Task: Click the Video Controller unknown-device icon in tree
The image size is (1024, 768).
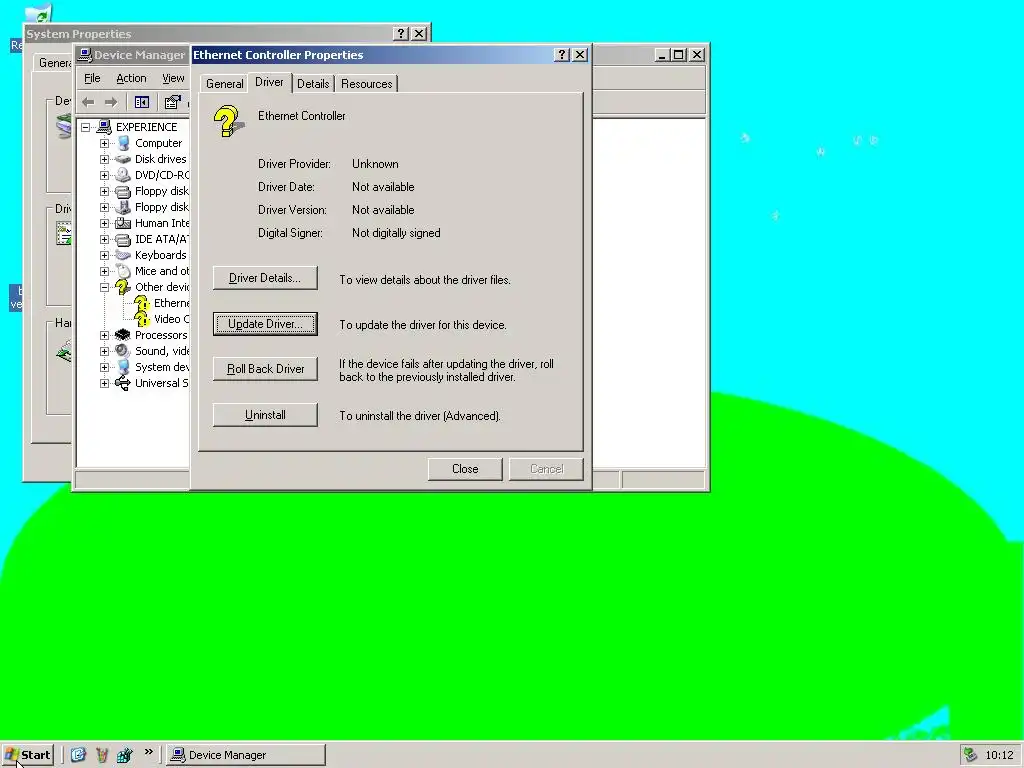Action: [x=142, y=319]
